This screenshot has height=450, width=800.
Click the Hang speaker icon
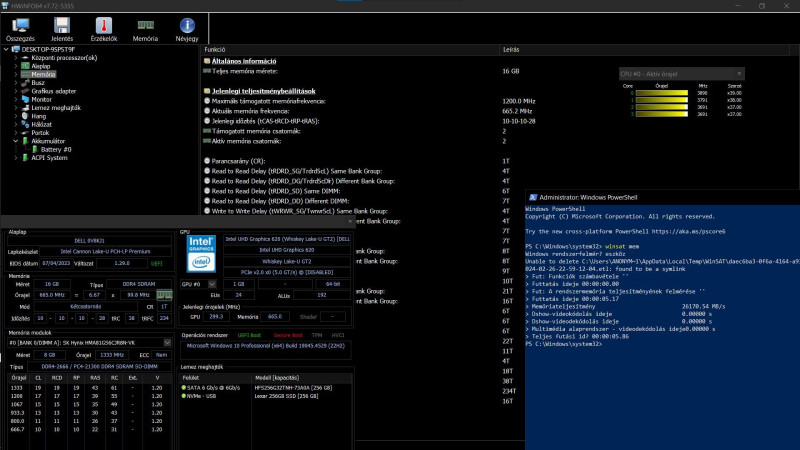point(25,116)
